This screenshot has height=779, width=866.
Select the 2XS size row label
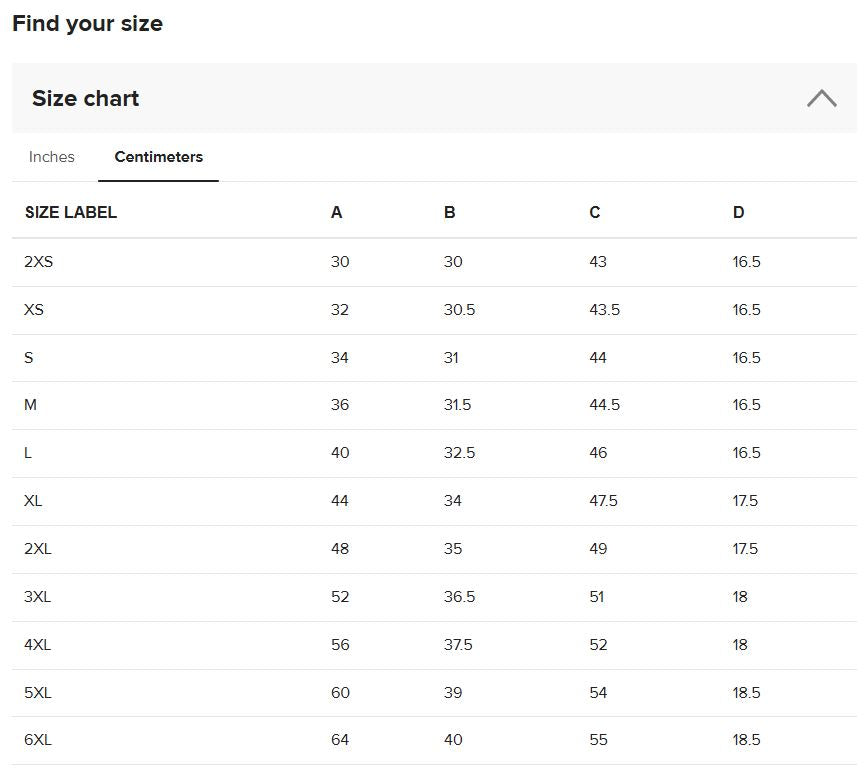(39, 261)
